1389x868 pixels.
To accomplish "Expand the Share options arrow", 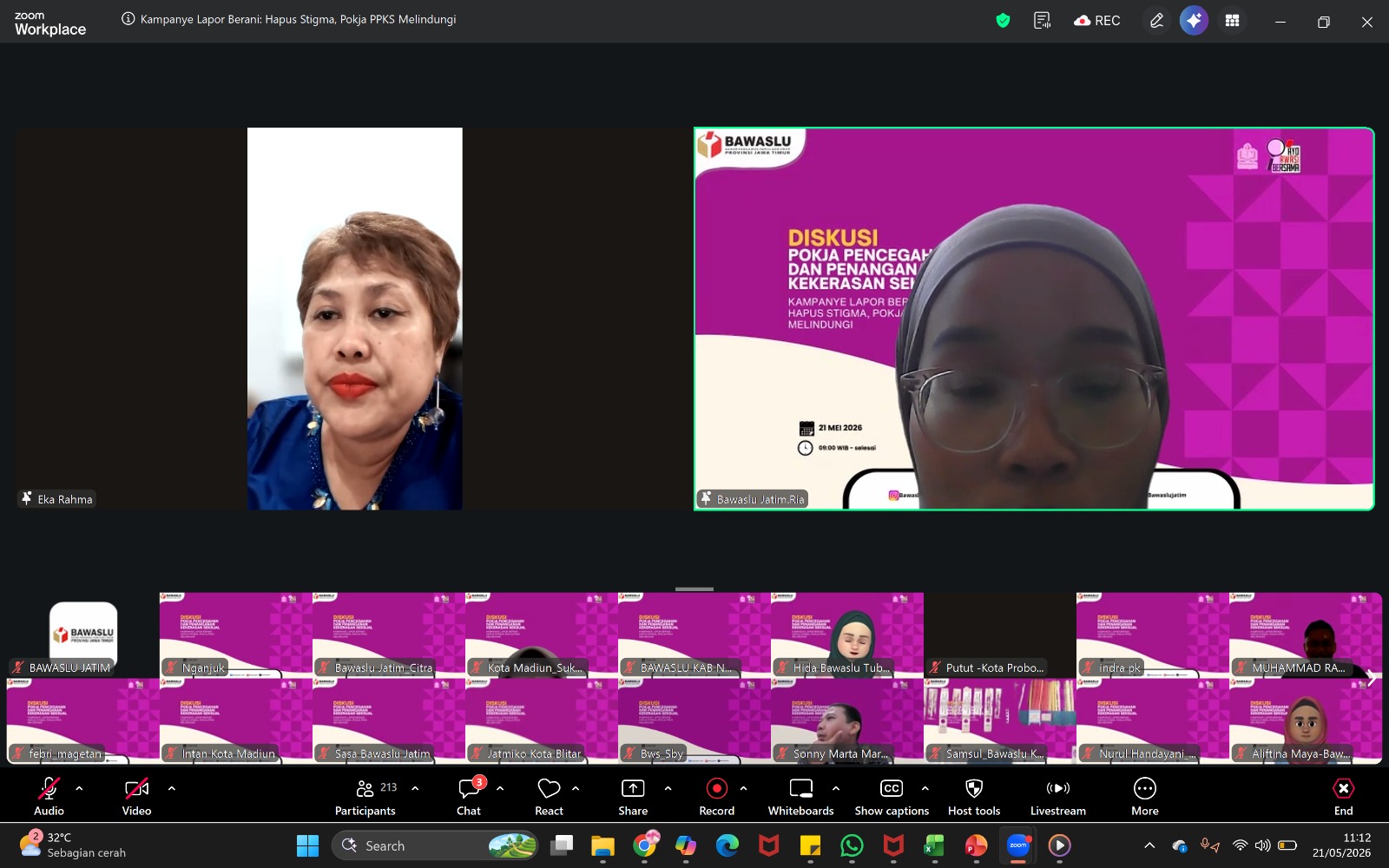I will 668,788.
